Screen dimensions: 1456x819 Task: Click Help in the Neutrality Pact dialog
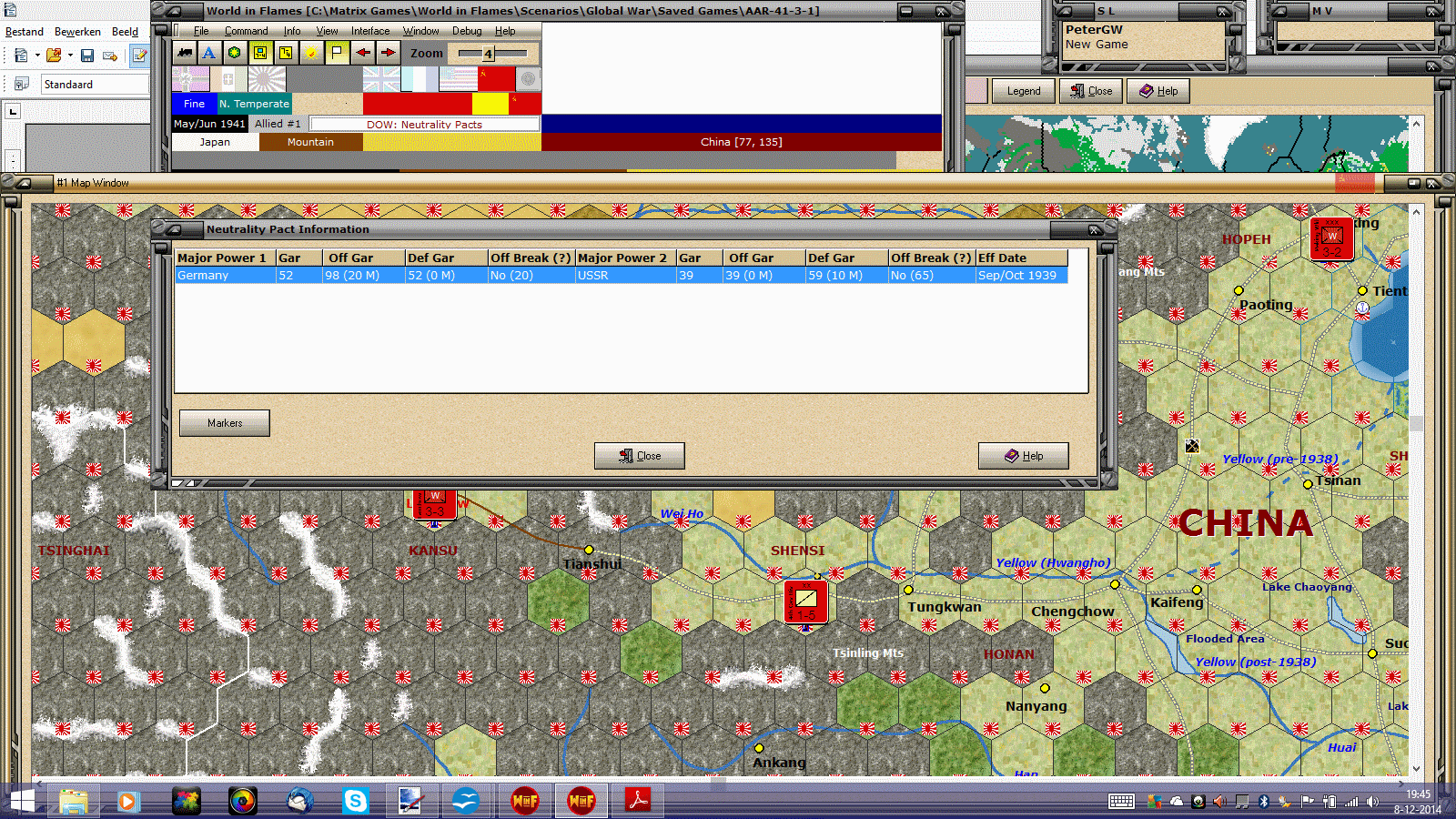tap(1024, 456)
